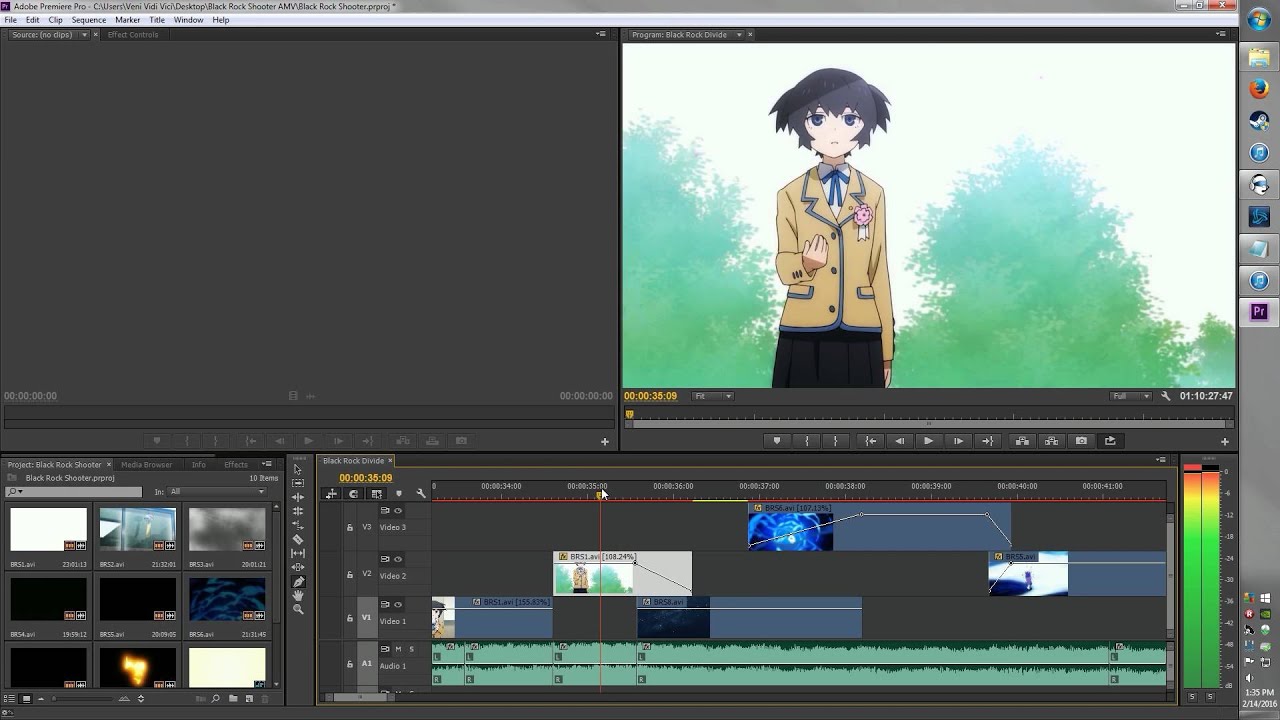Open Source monitor clip dropdown
This screenshot has width=1280, height=720.
tap(84, 35)
